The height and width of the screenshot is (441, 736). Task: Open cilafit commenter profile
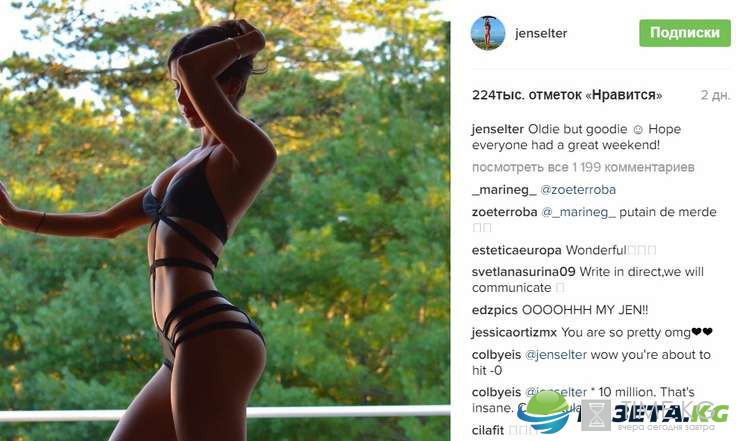pyautogui.click(x=488, y=430)
